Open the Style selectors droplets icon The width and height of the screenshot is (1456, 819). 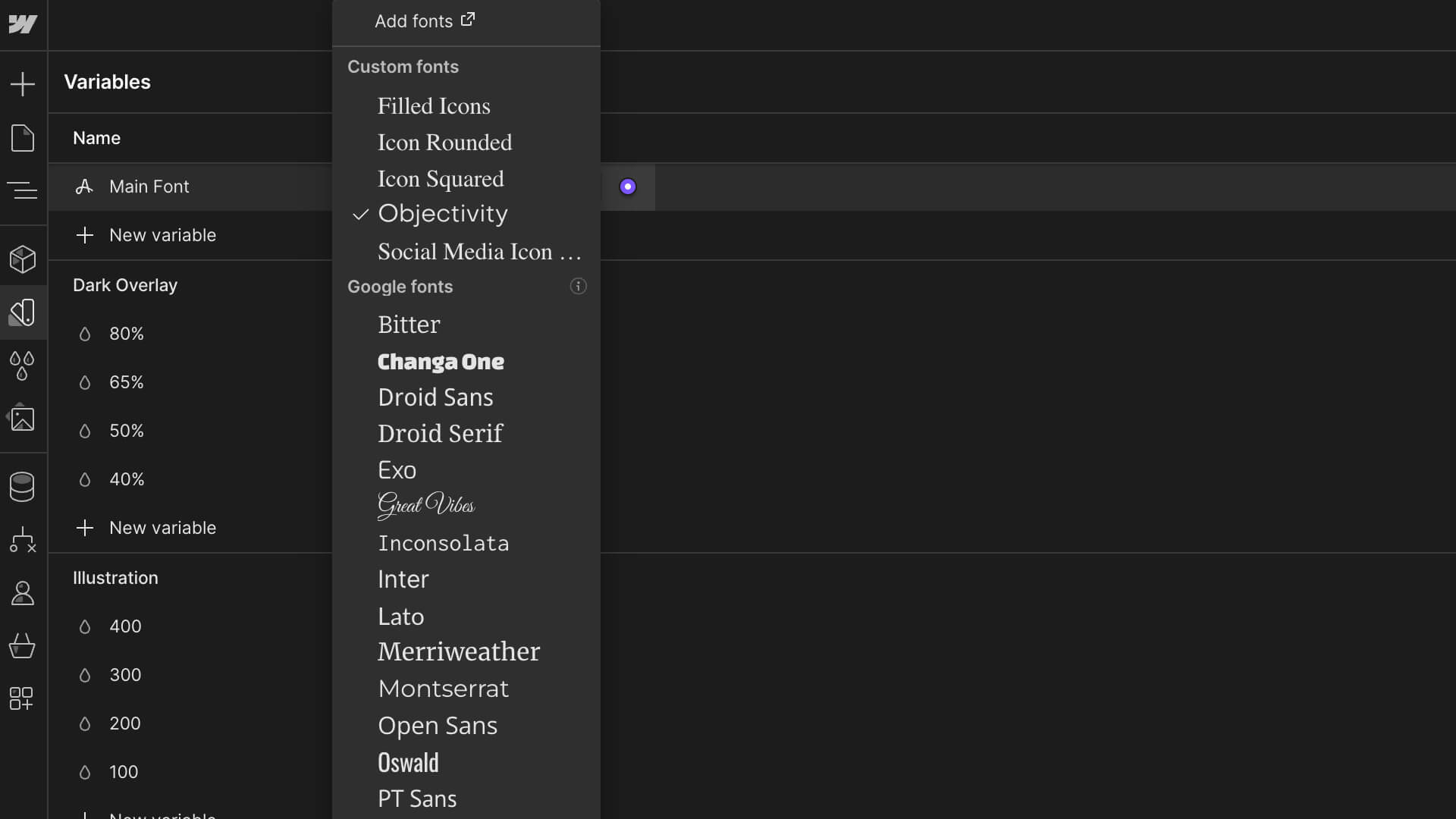(x=23, y=366)
